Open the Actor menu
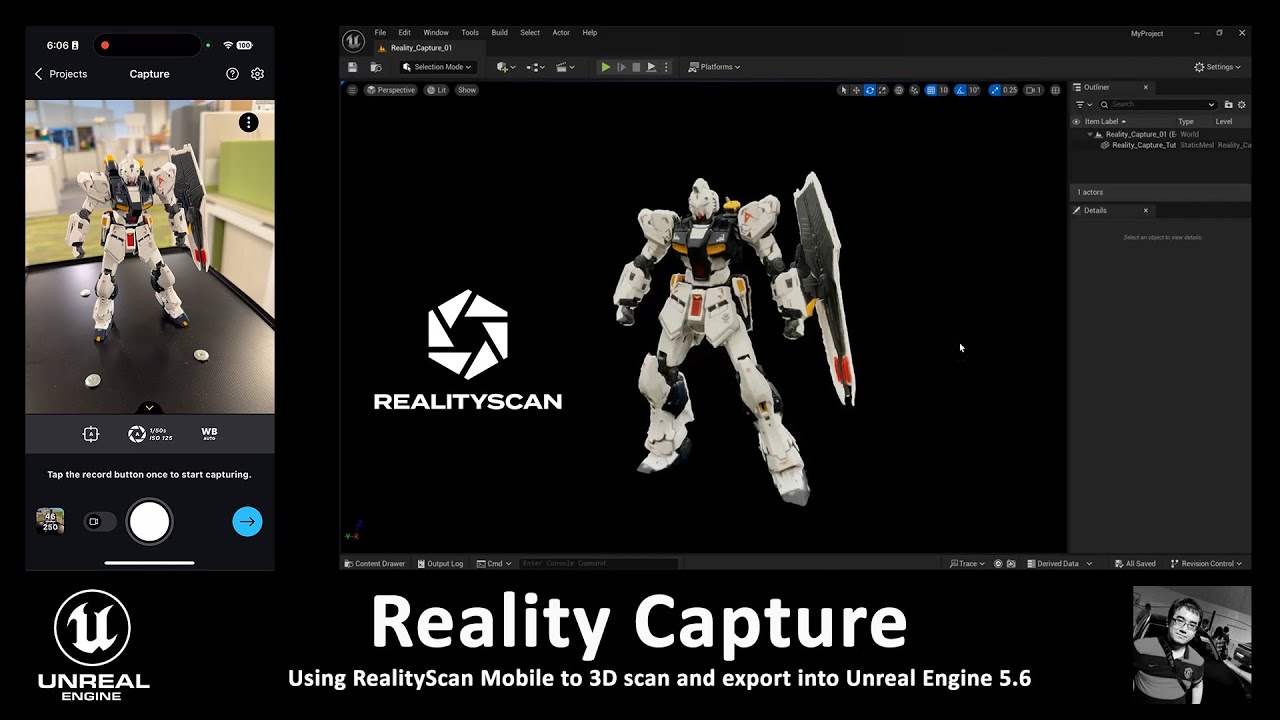 561,33
